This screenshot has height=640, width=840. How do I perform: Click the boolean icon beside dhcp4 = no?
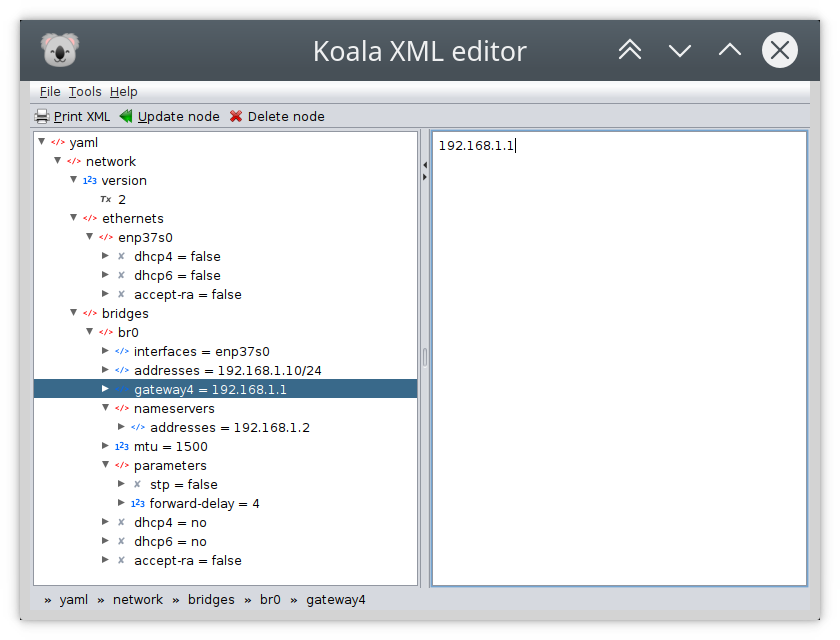[122, 523]
